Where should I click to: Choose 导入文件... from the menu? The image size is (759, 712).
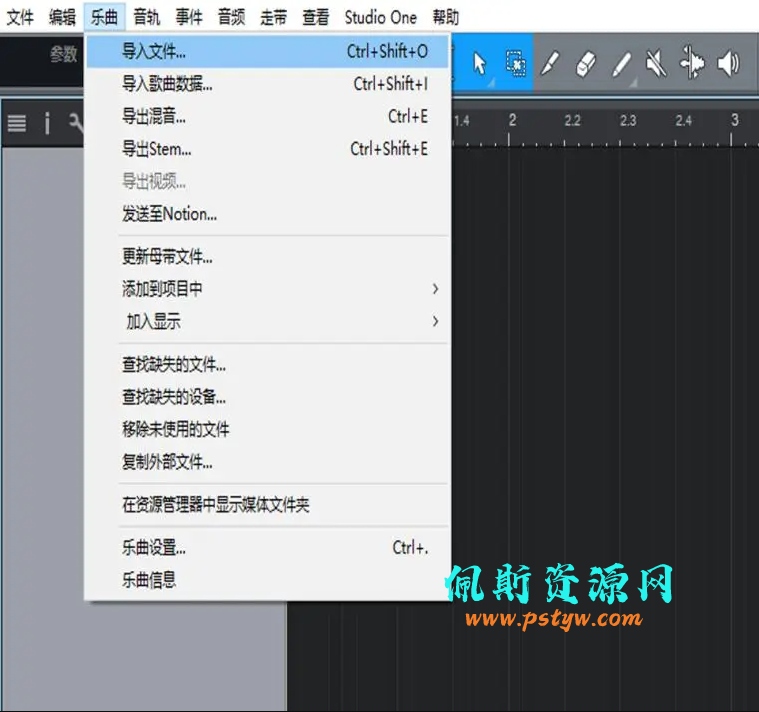point(267,51)
